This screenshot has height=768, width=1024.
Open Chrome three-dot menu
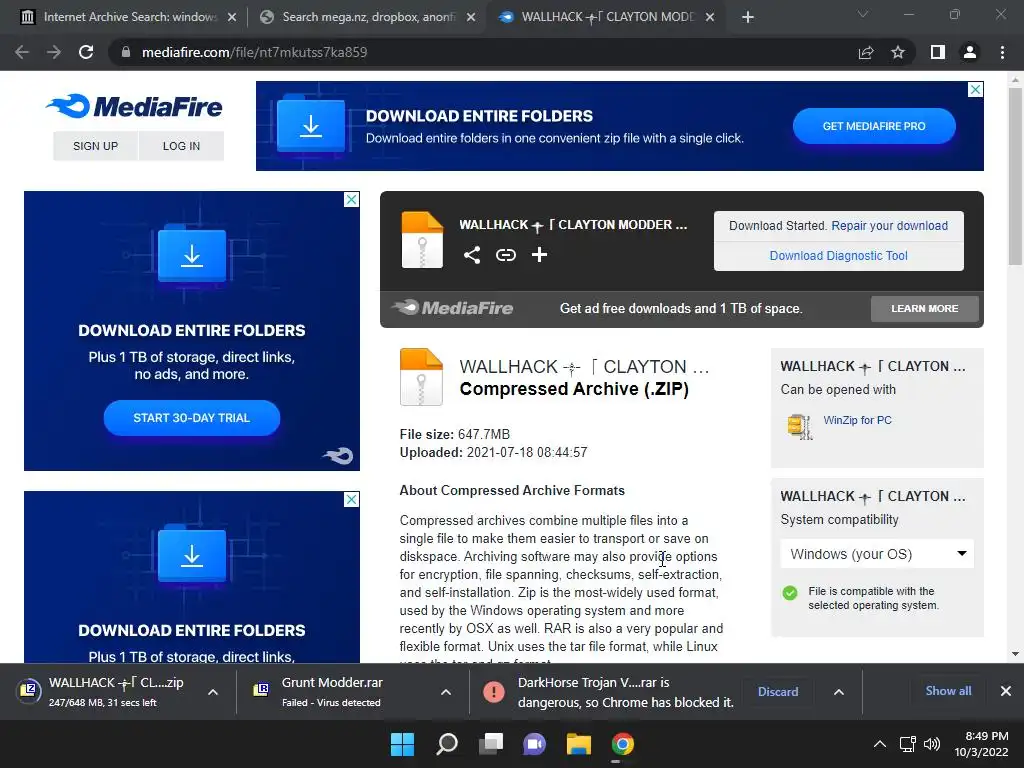pos(1002,52)
